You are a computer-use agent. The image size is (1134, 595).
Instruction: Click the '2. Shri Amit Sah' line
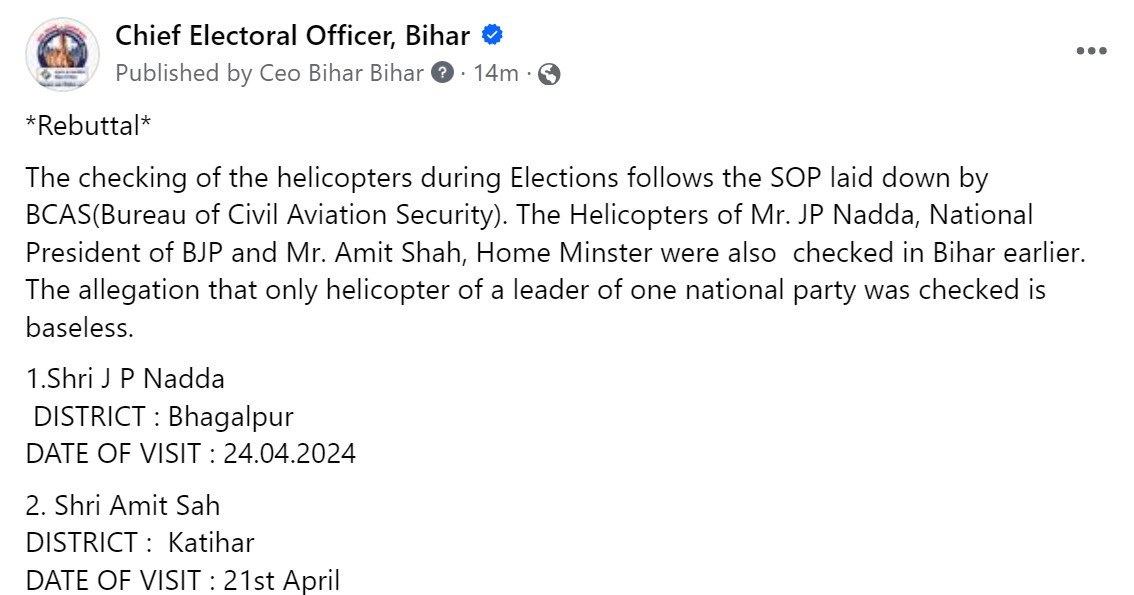[123, 505]
